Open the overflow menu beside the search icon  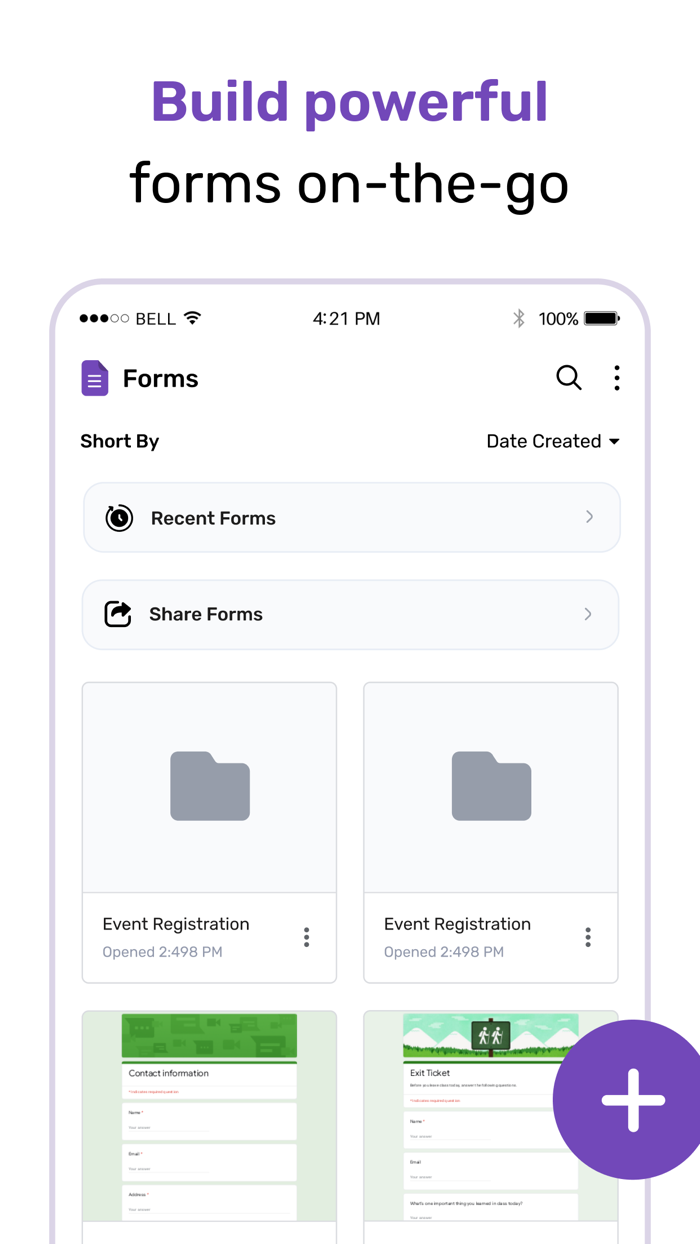pyautogui.click(x=617, y=378)
